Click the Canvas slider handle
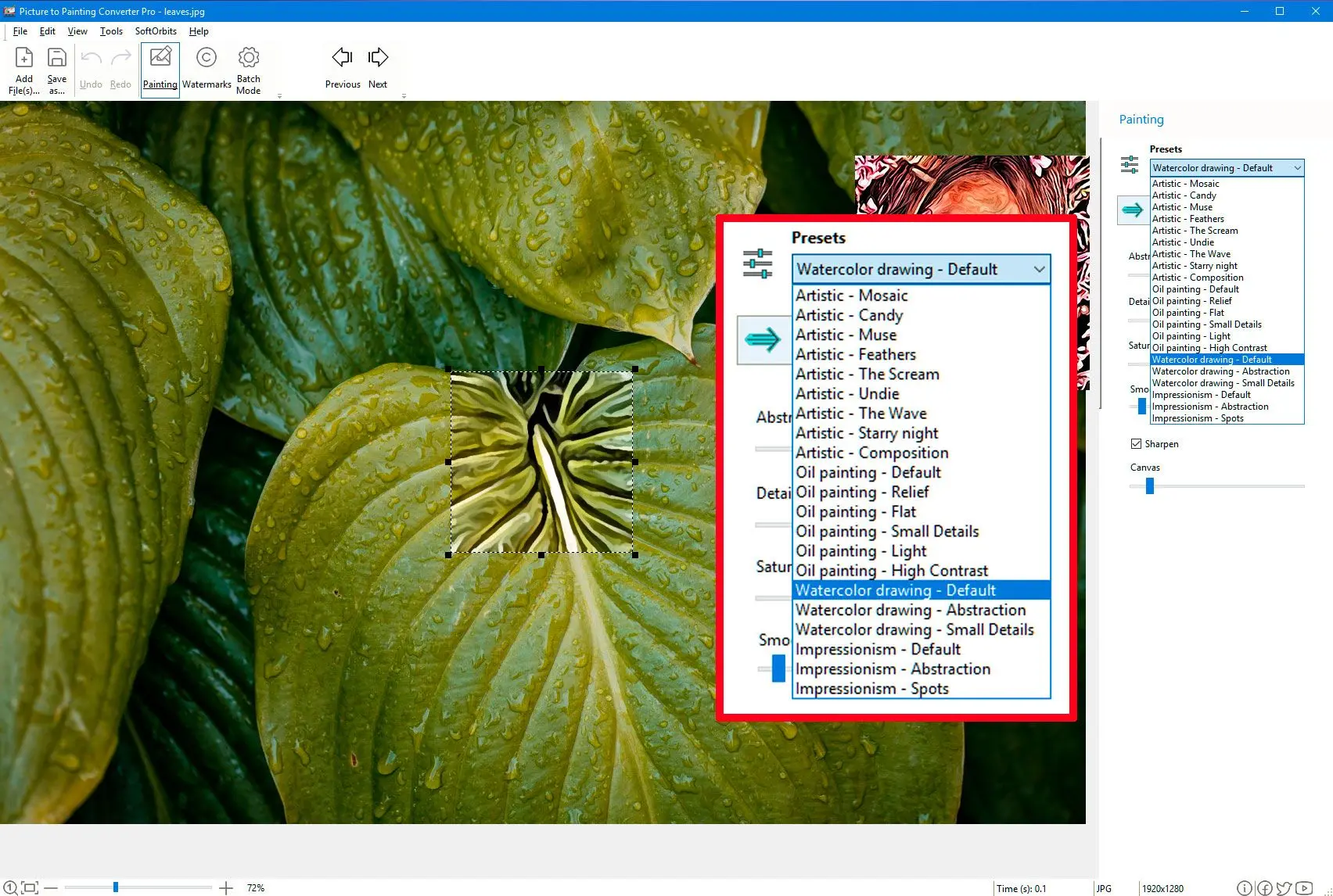Viewport: 1333px width, 896px height. click(1150, 486)
